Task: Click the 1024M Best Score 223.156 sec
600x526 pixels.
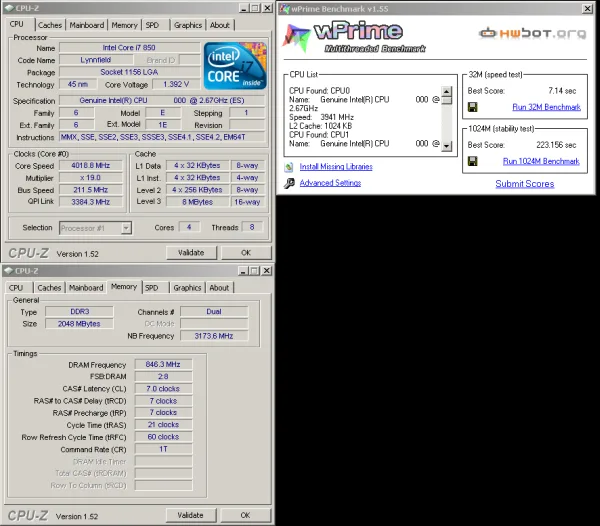Action: pos(556,145)
